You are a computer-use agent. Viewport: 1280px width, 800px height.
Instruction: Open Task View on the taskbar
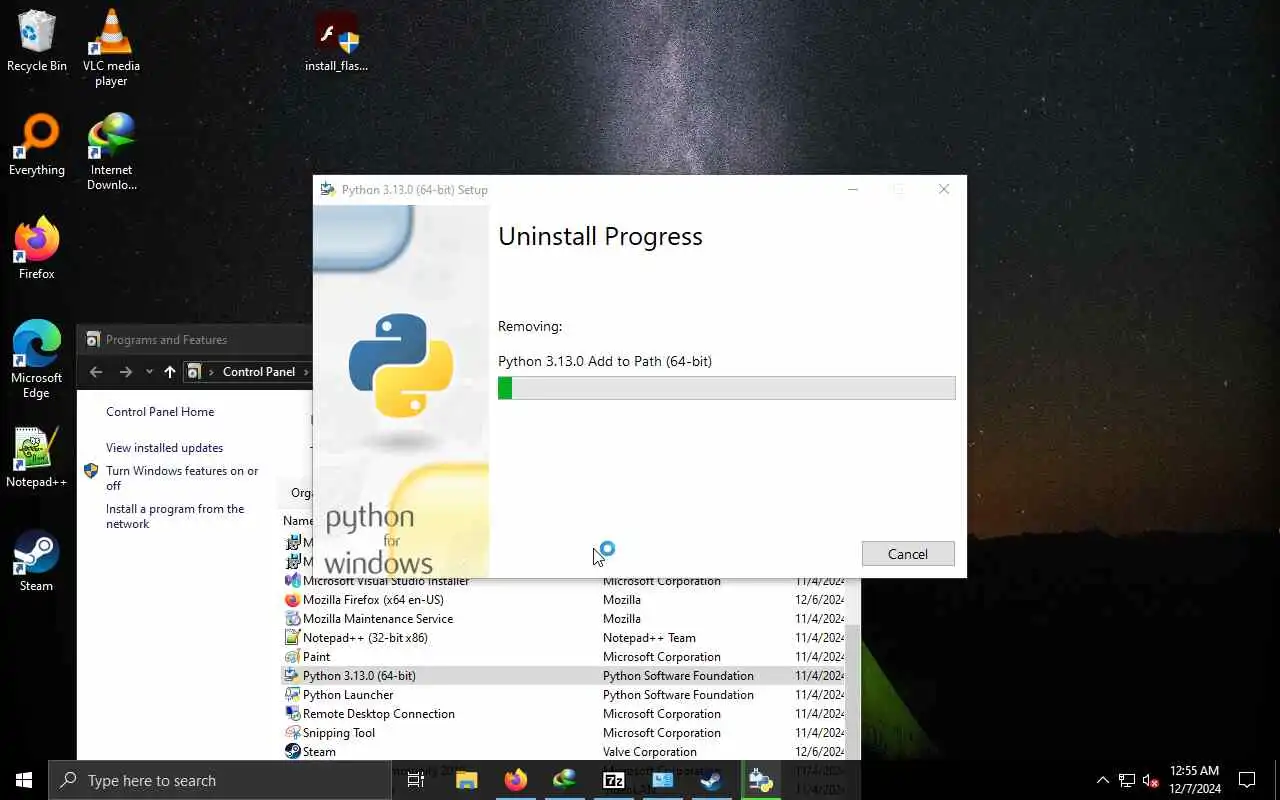coord(416,780)
